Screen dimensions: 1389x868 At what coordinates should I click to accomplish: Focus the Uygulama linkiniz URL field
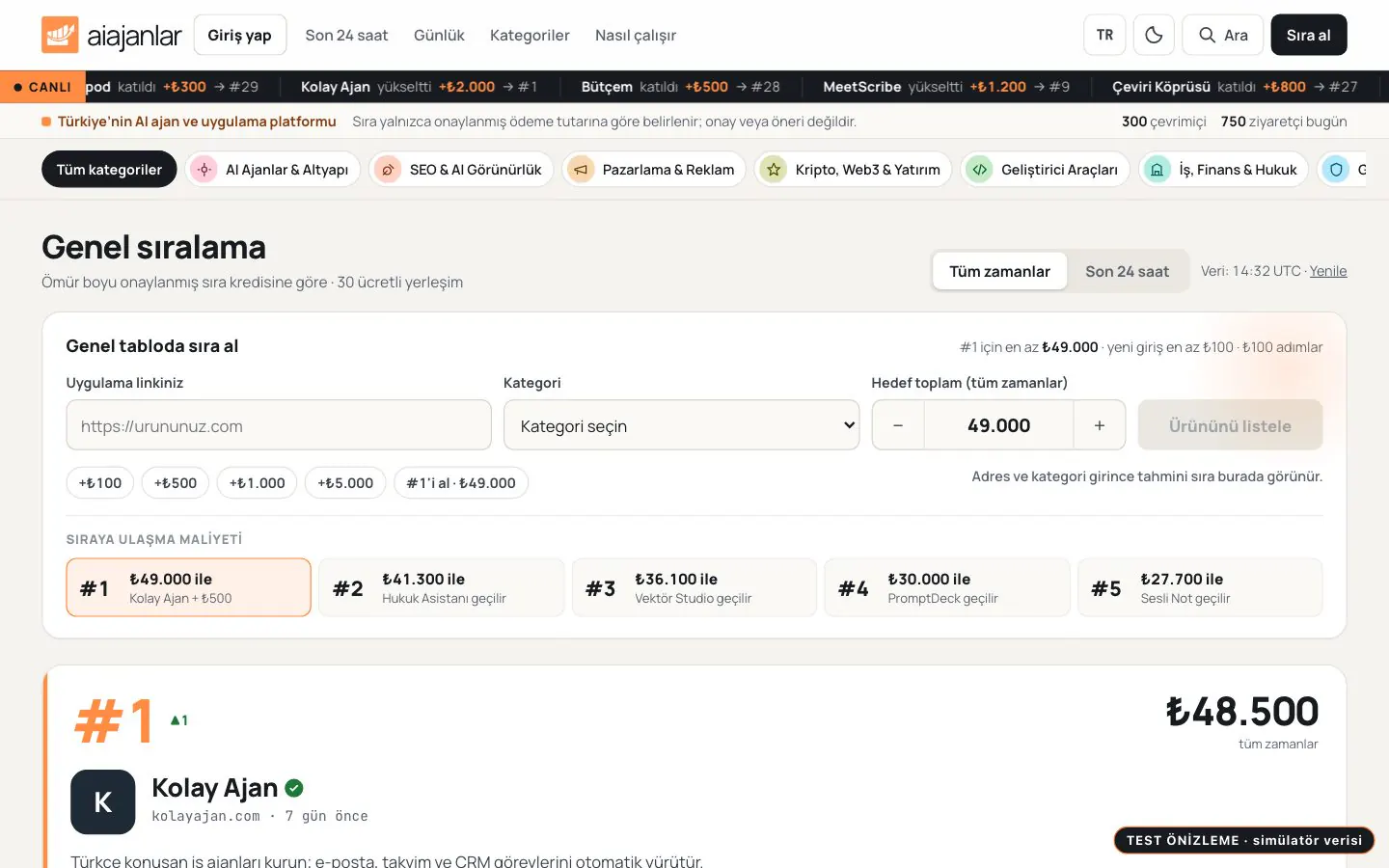pos(279,425)
